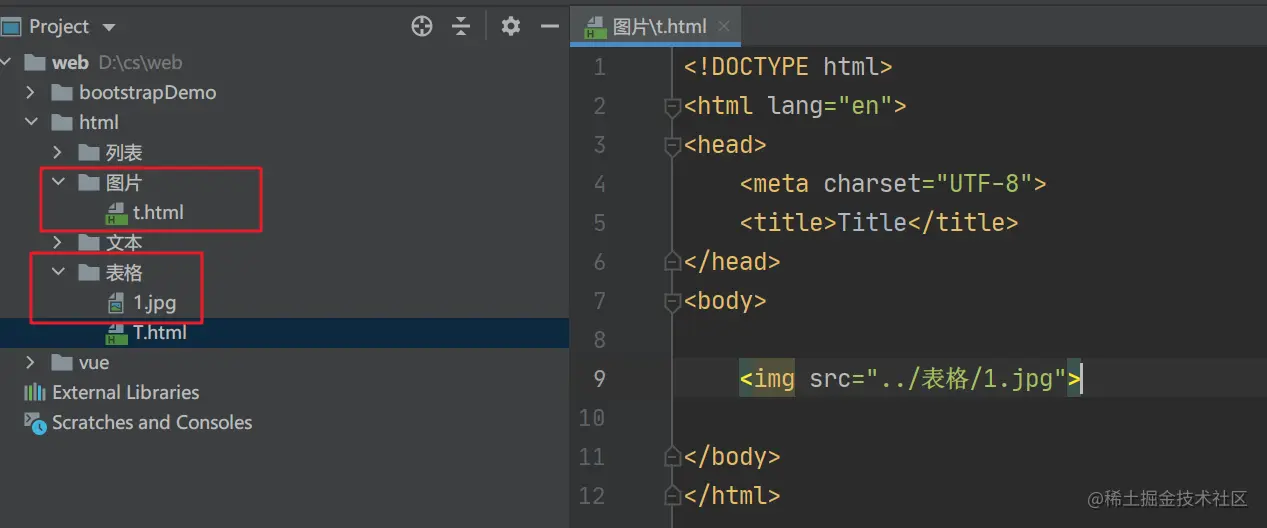Click the DOCTYPE declaration text
1267x528 pixels.
[x=788, y=67]
